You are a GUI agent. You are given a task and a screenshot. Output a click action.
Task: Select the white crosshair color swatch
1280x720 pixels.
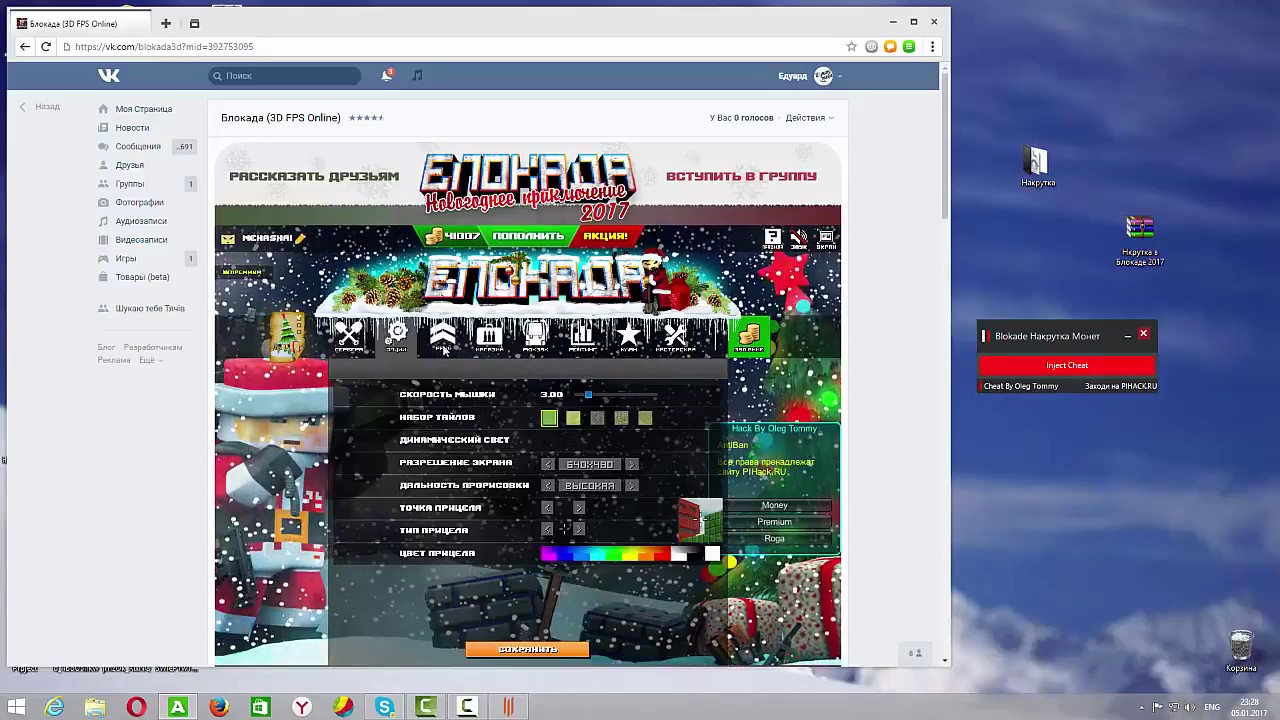(712, 554)
